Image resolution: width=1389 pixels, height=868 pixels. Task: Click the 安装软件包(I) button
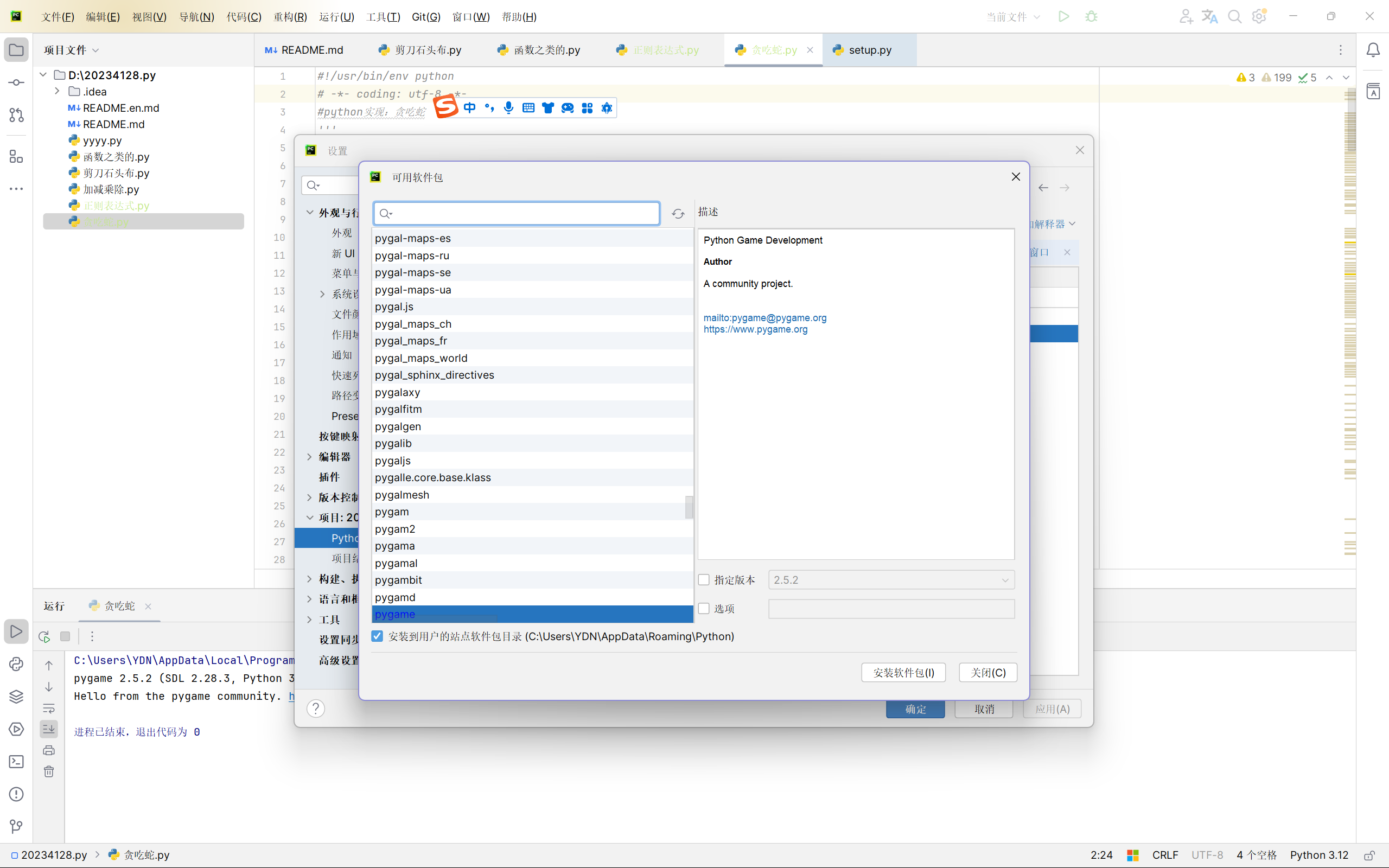pos(903,672)
